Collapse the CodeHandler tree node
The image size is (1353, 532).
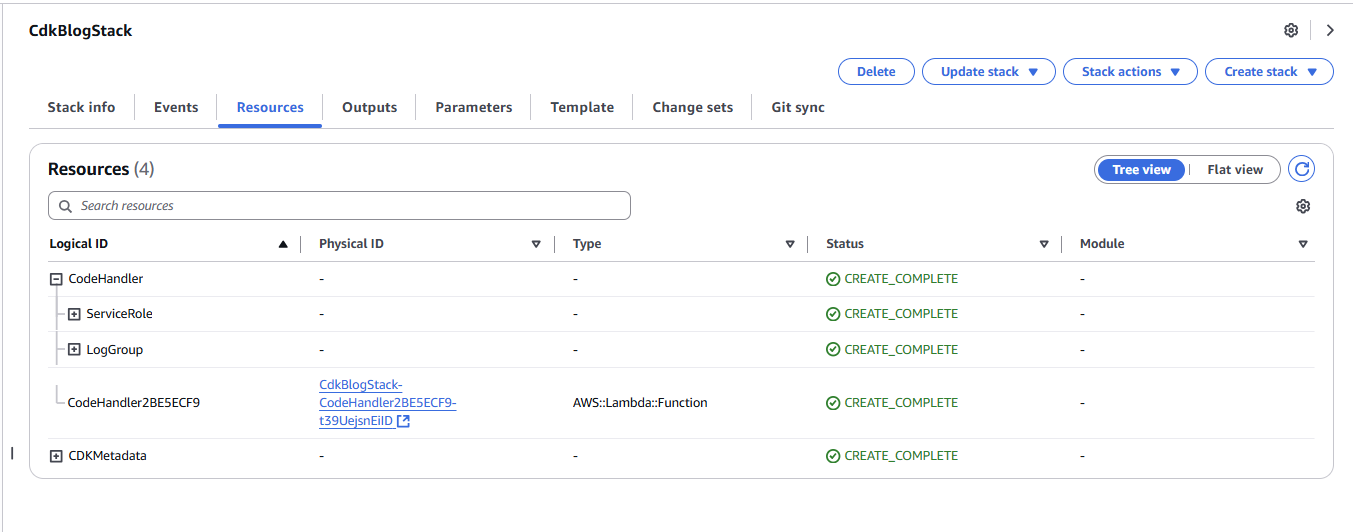(x=56, y=280)
